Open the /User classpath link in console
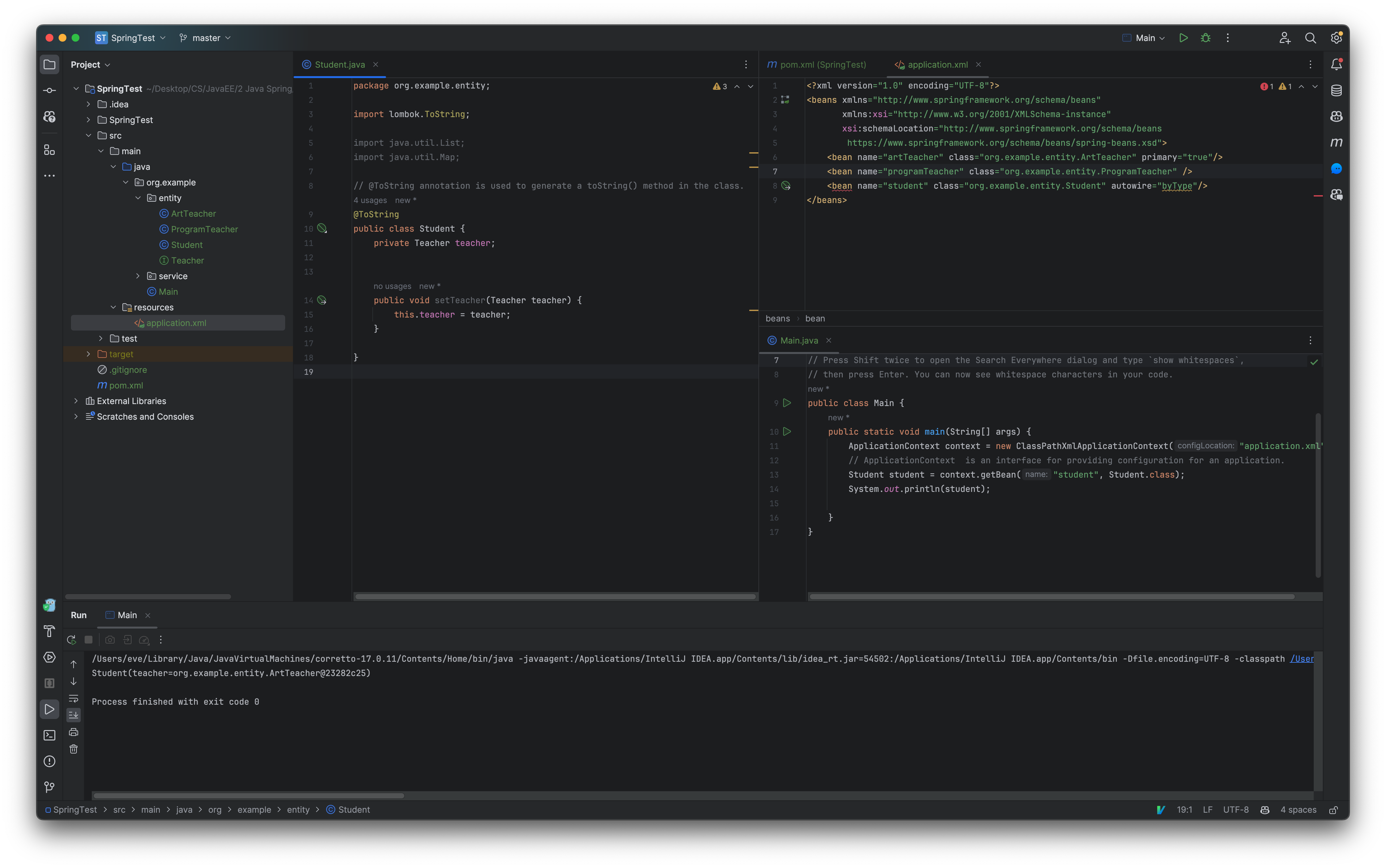The width and height of the screenshot is (1386, 868). click(x=1302, y=658)
